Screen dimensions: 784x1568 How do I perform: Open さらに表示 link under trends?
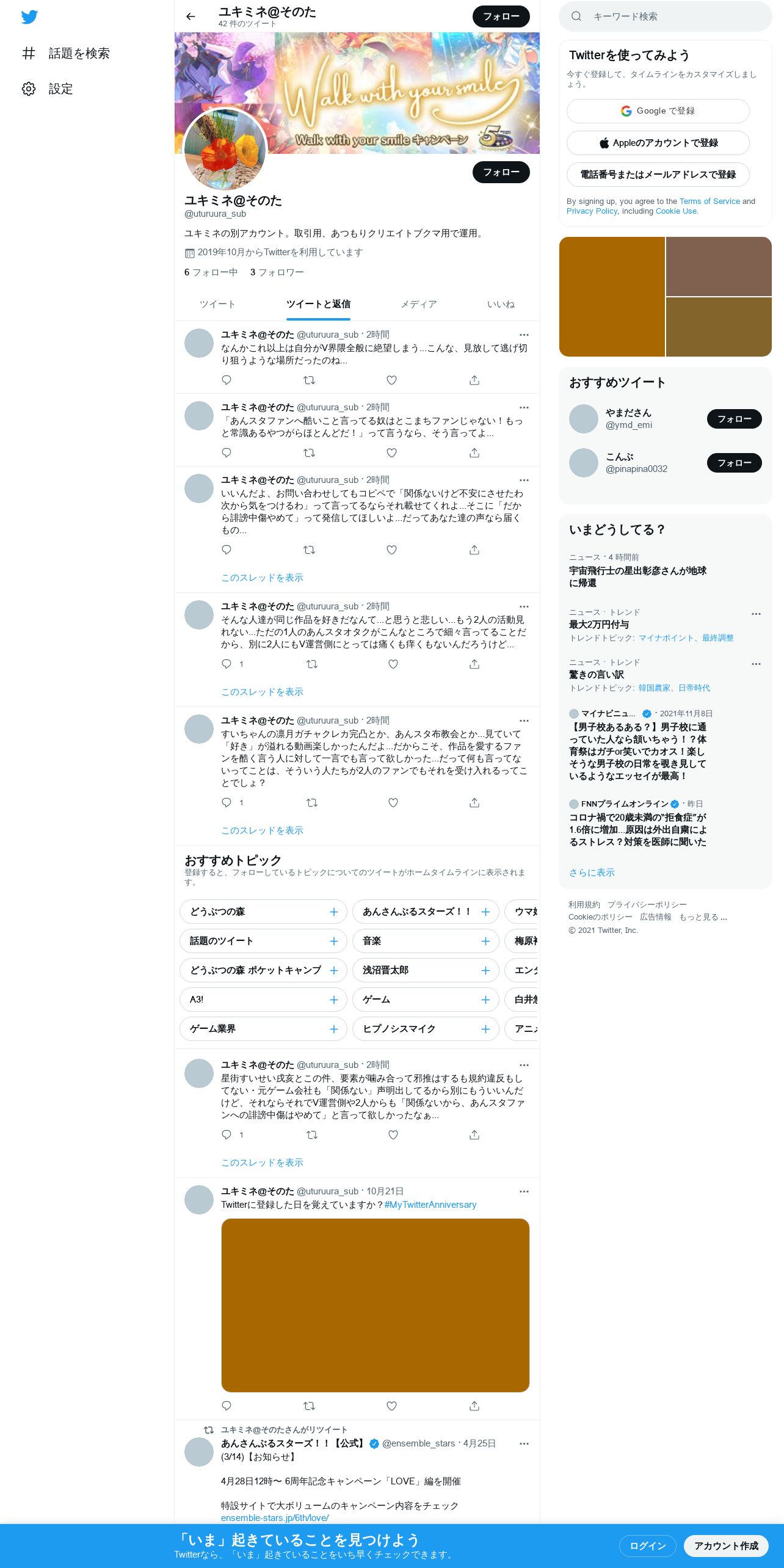pos(592,873)
